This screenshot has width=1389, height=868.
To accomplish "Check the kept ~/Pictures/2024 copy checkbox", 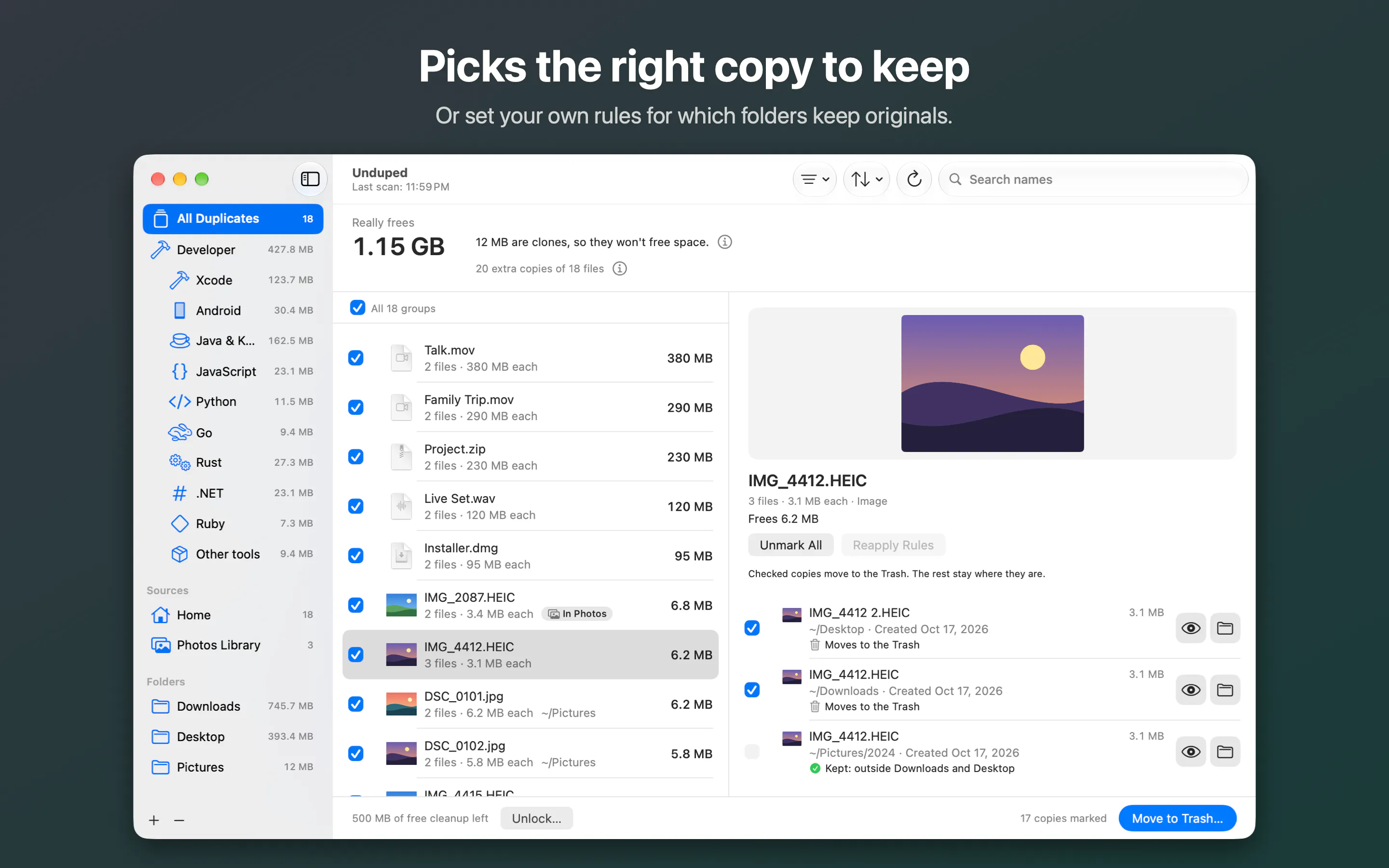I will coord(752,751).
